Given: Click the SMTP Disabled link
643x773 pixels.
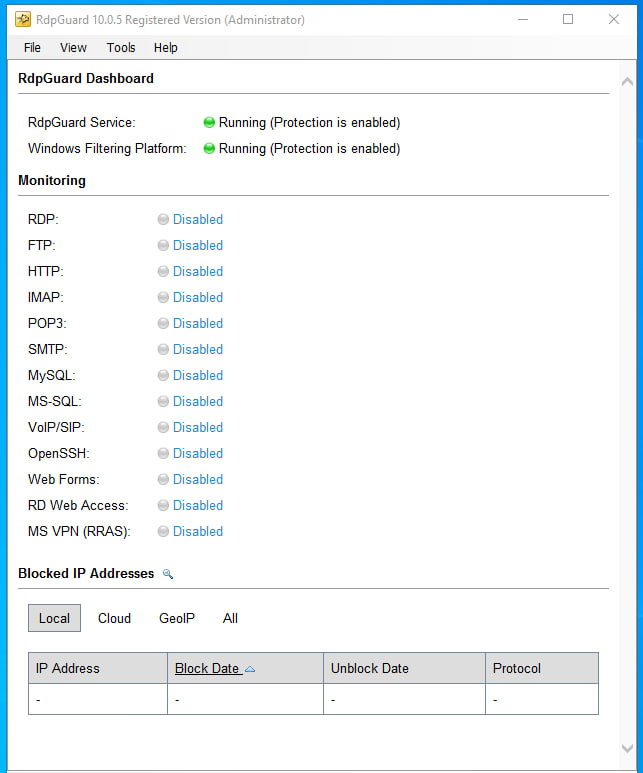Looking at the screenshot, I should click(197, 349).
